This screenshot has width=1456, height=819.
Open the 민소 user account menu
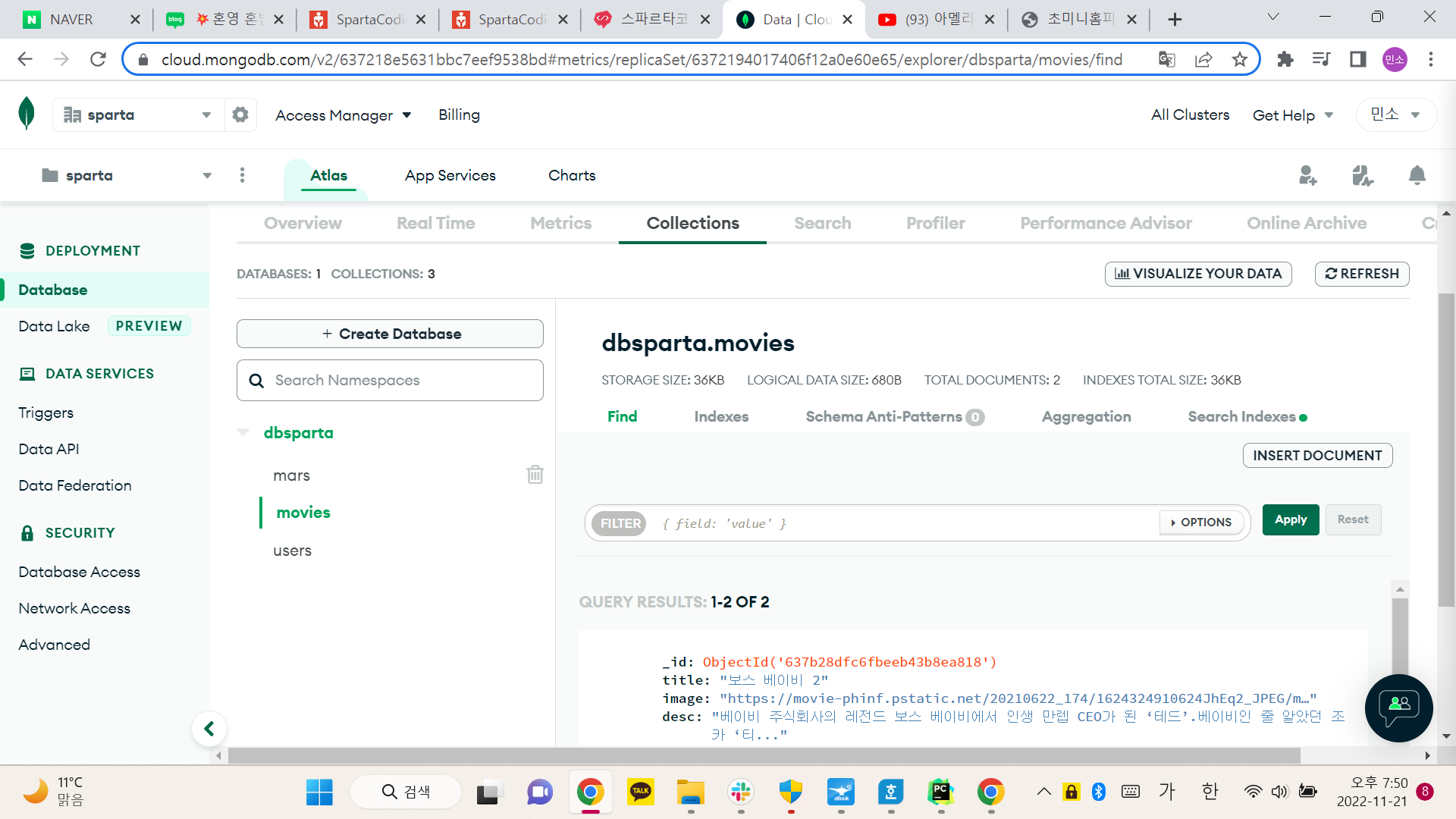pyautogui.click(x=1395, y=115)
